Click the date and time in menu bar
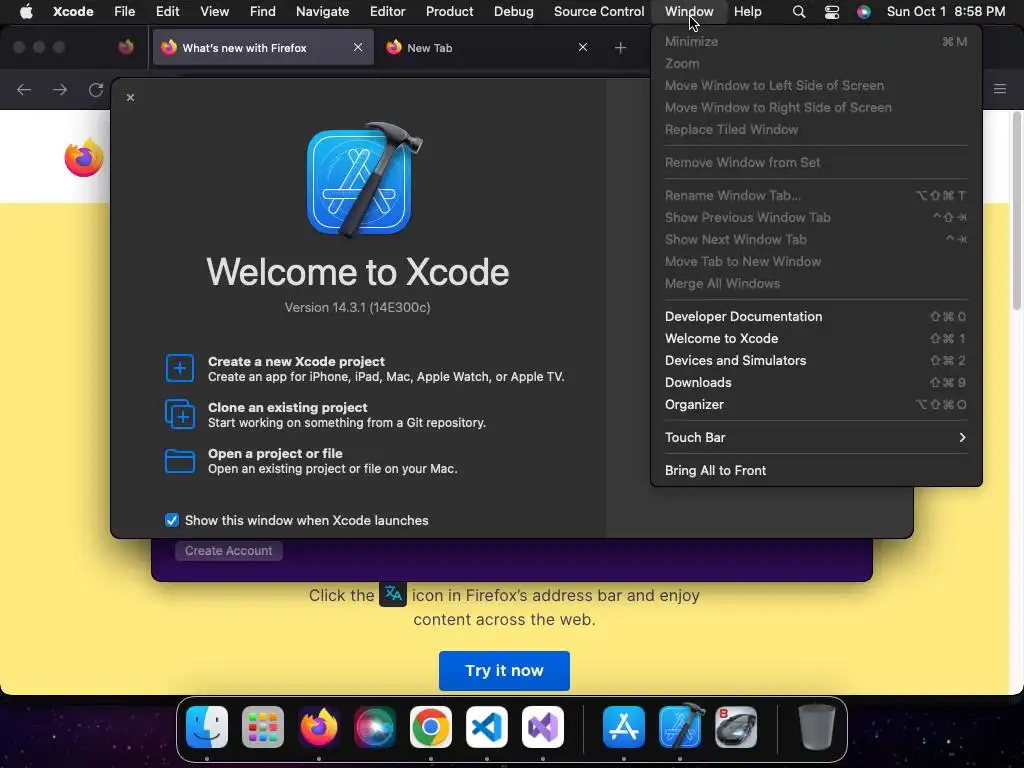This screenshot has width=1024, height=768. coord(946,12)
